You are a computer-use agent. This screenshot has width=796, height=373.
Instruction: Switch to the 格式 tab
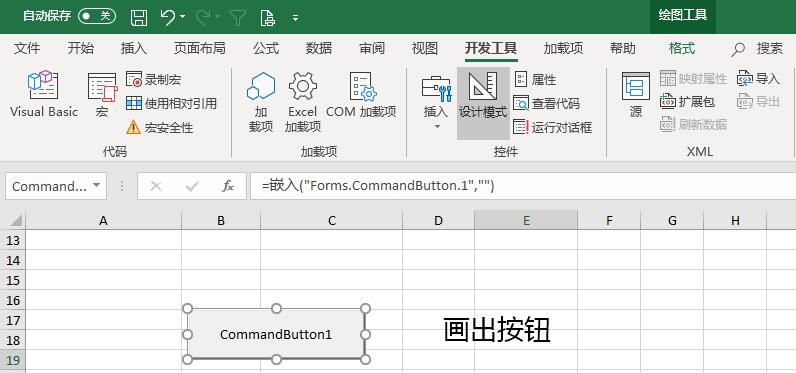tap(682, 49)
